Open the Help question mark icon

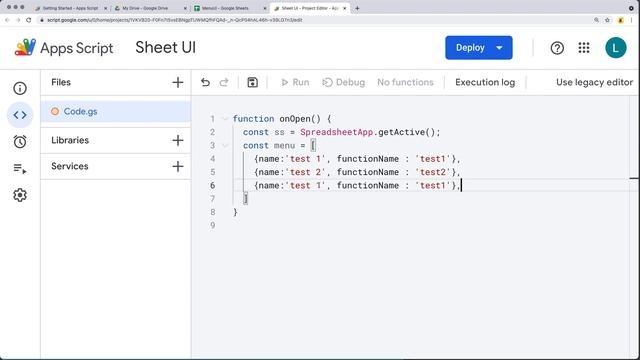pyautogui.click(x=557, y=48)
